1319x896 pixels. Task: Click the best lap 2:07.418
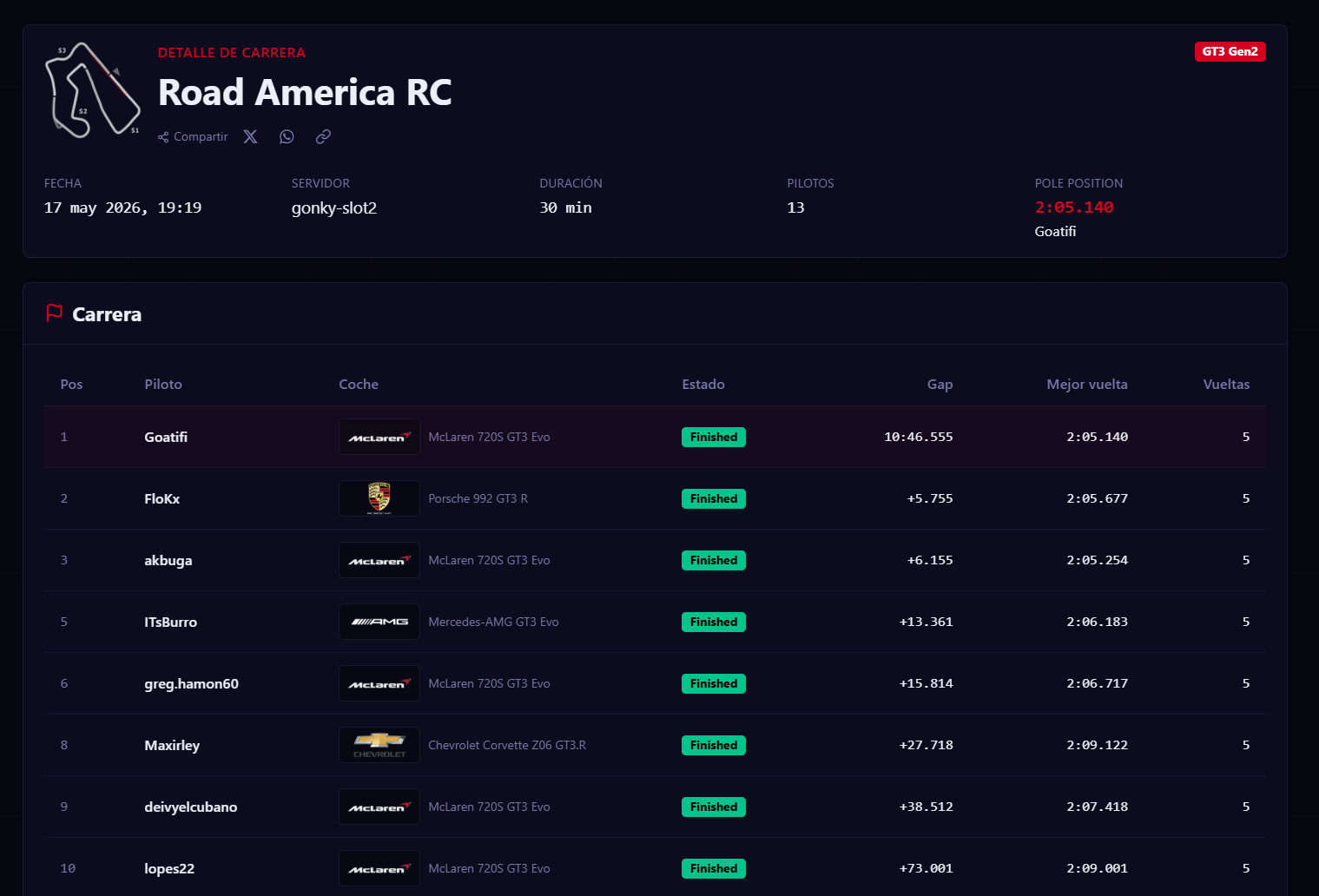click(1098, 807)
